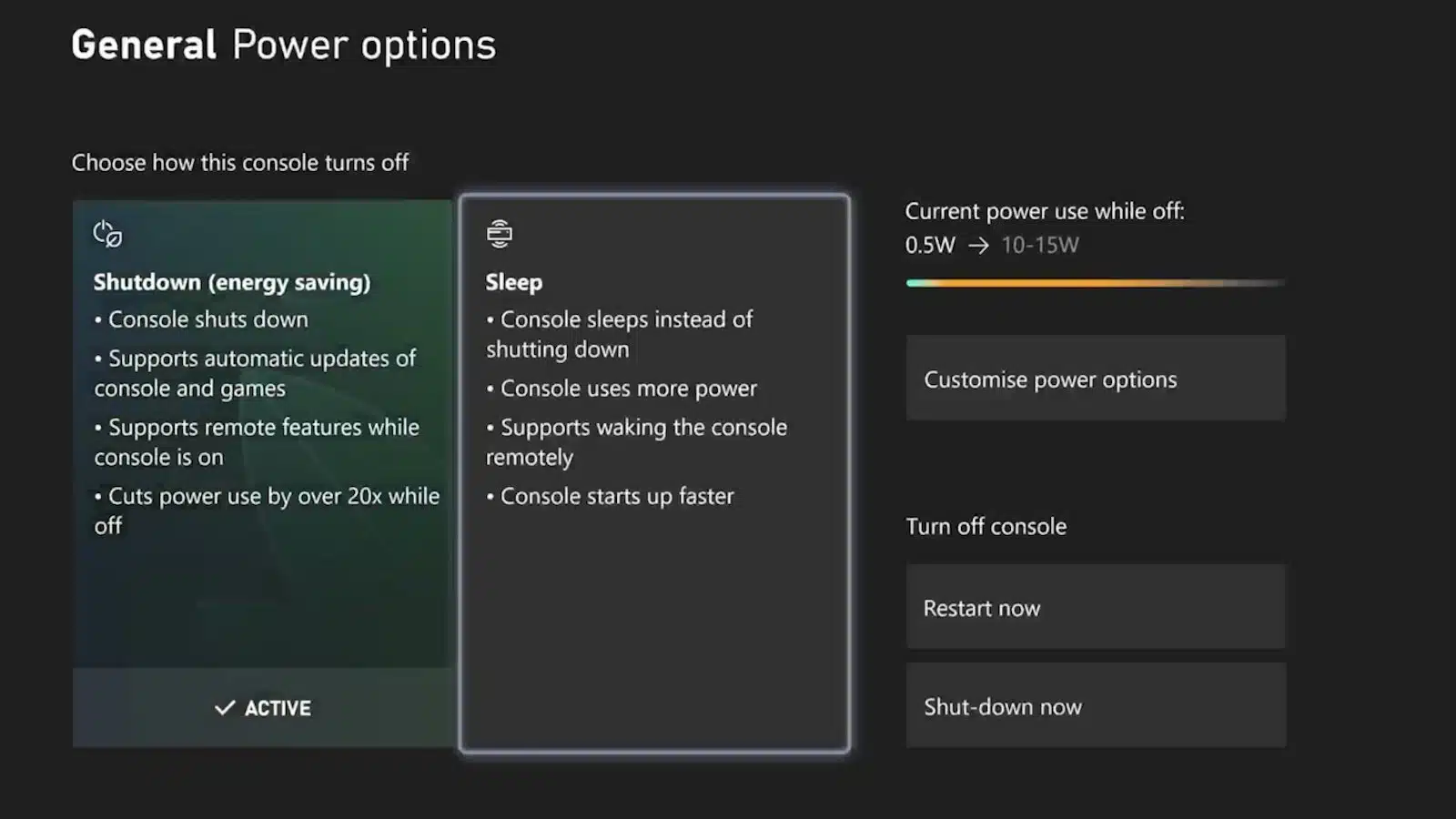
Task: Click the Choose how this console turns off text
Action: point(240,162)
